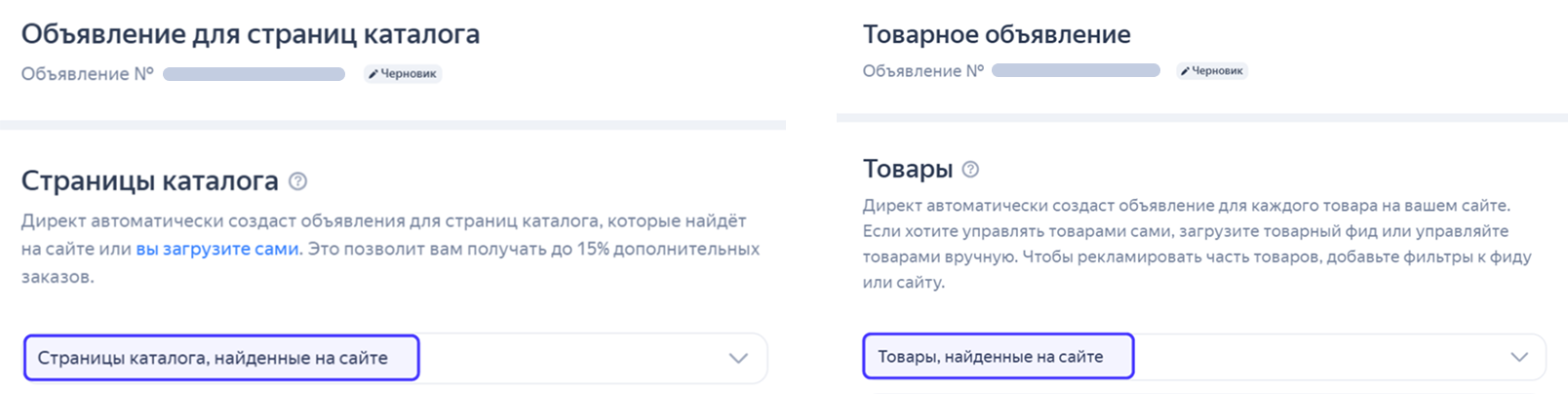This screenshot has height=394, width=1568.
Task: Click blurred ad number under catalog ad title
Action: (x=254, y=74)
